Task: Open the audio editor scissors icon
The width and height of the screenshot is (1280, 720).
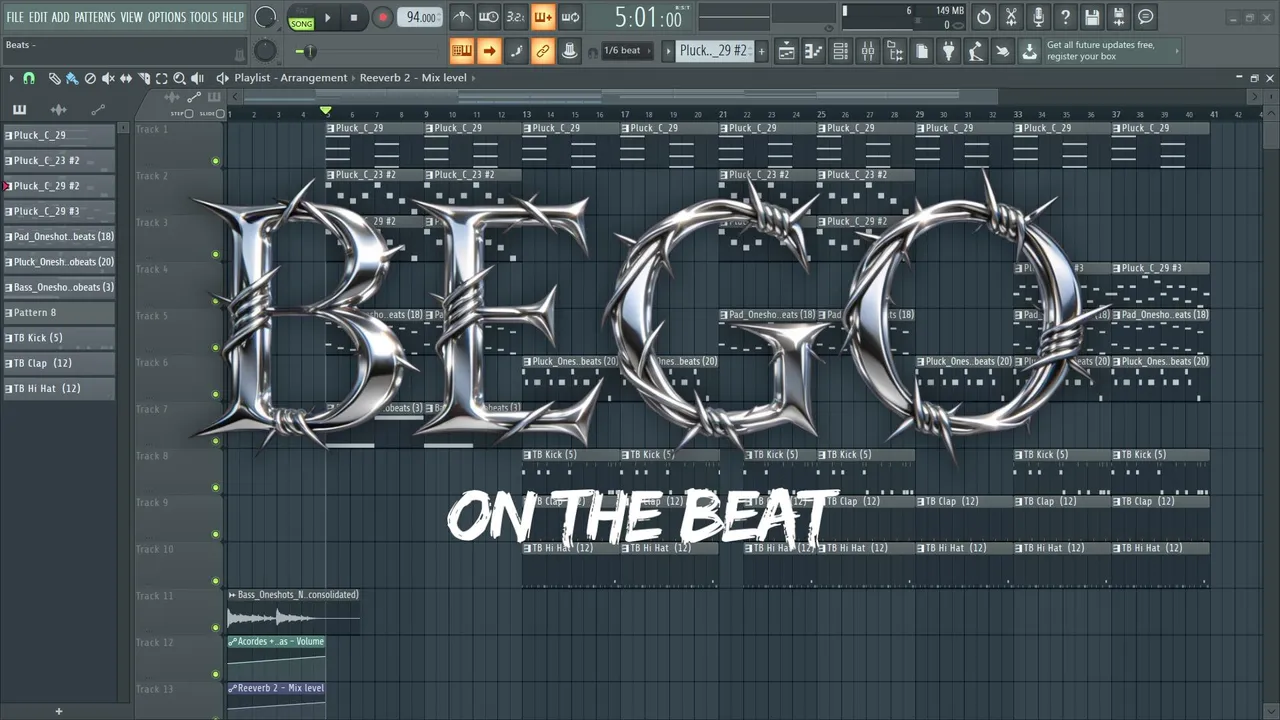Action: coord(1011,17)
